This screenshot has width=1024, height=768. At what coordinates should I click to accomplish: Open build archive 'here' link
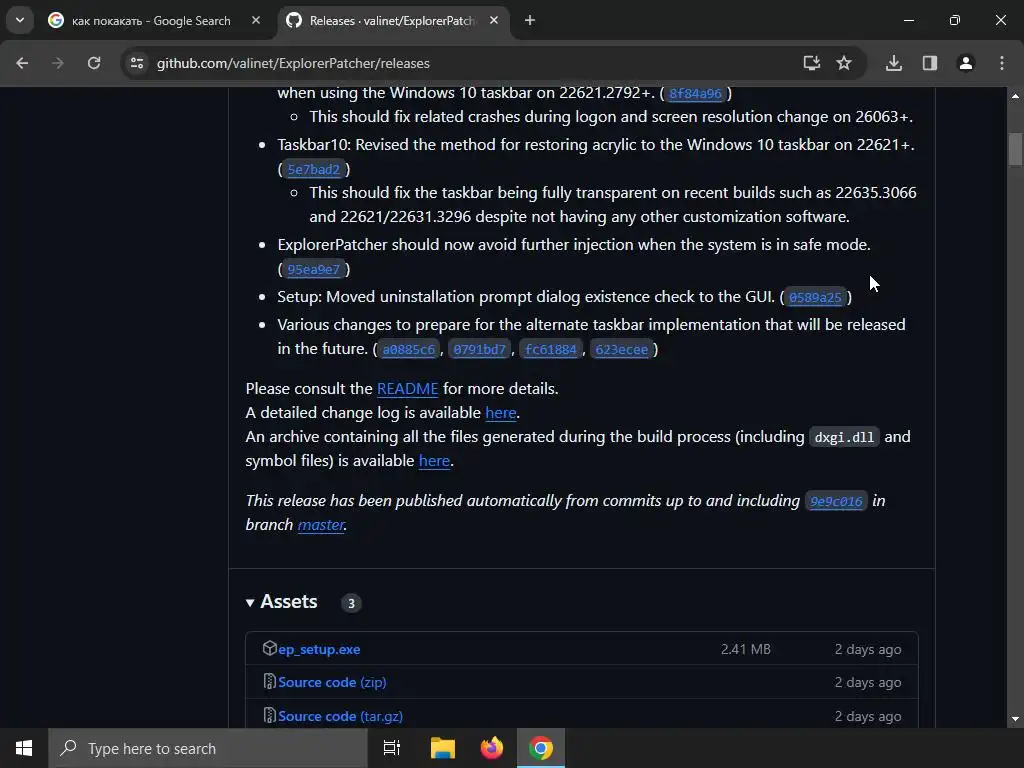pyautogui.click(x=434, y=460)
